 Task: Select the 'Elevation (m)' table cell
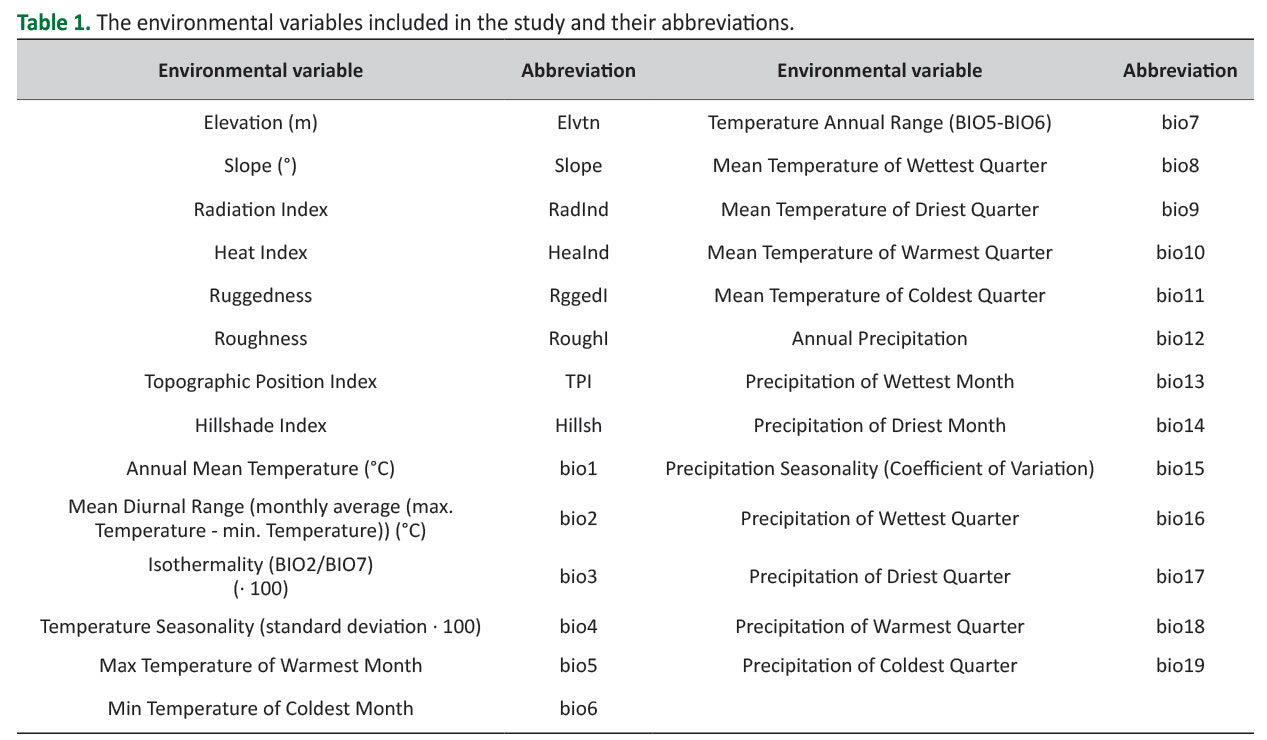point(260,123)
